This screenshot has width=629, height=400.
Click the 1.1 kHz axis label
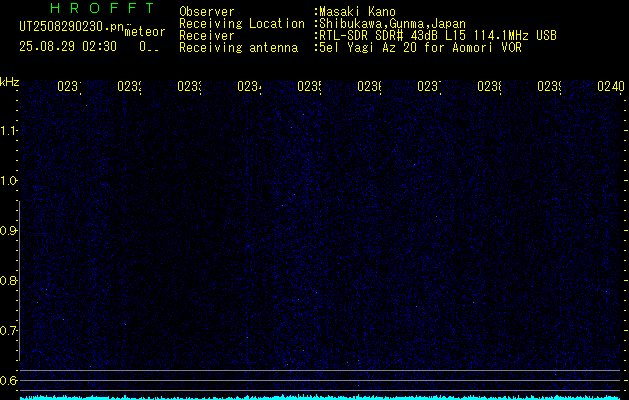8,130
